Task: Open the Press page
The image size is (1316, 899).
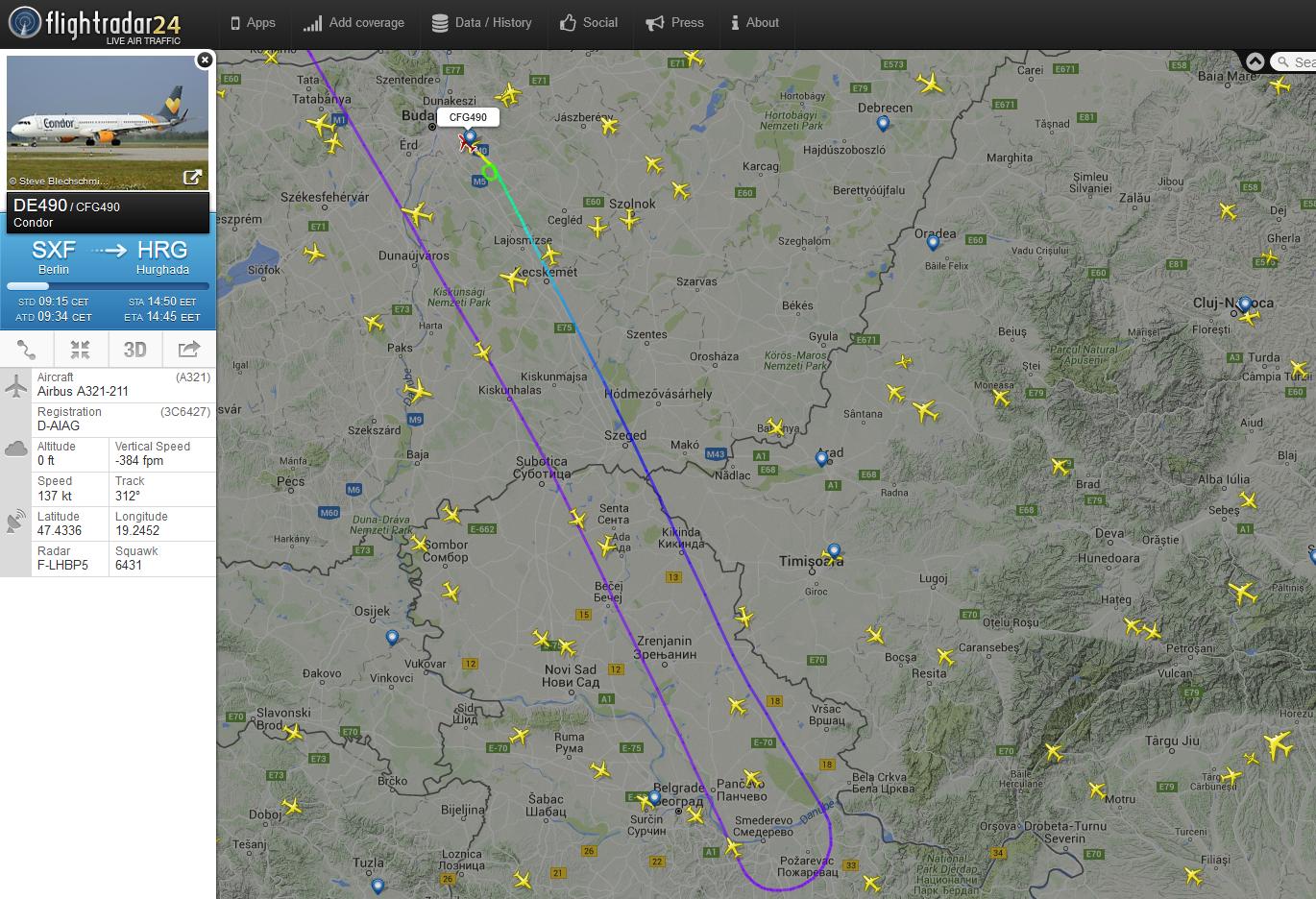Action: [x=674, y=23]
